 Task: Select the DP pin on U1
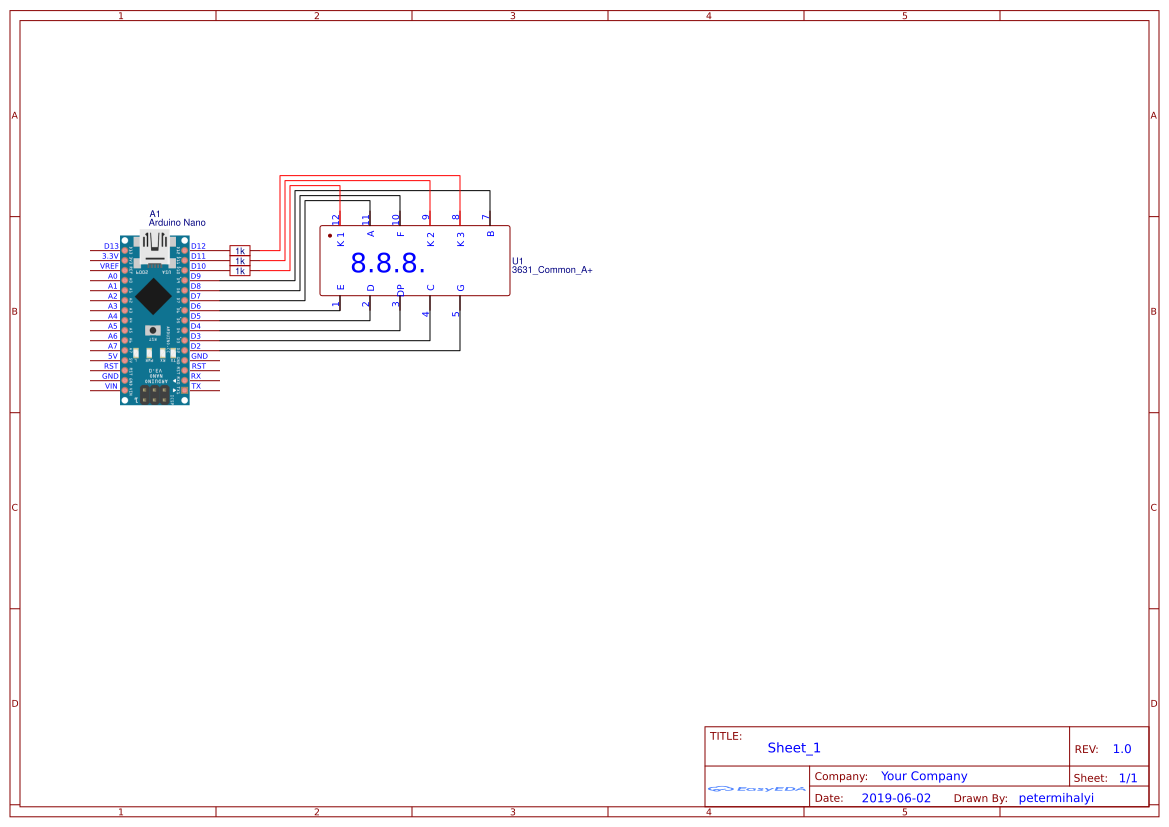point(400,288)
